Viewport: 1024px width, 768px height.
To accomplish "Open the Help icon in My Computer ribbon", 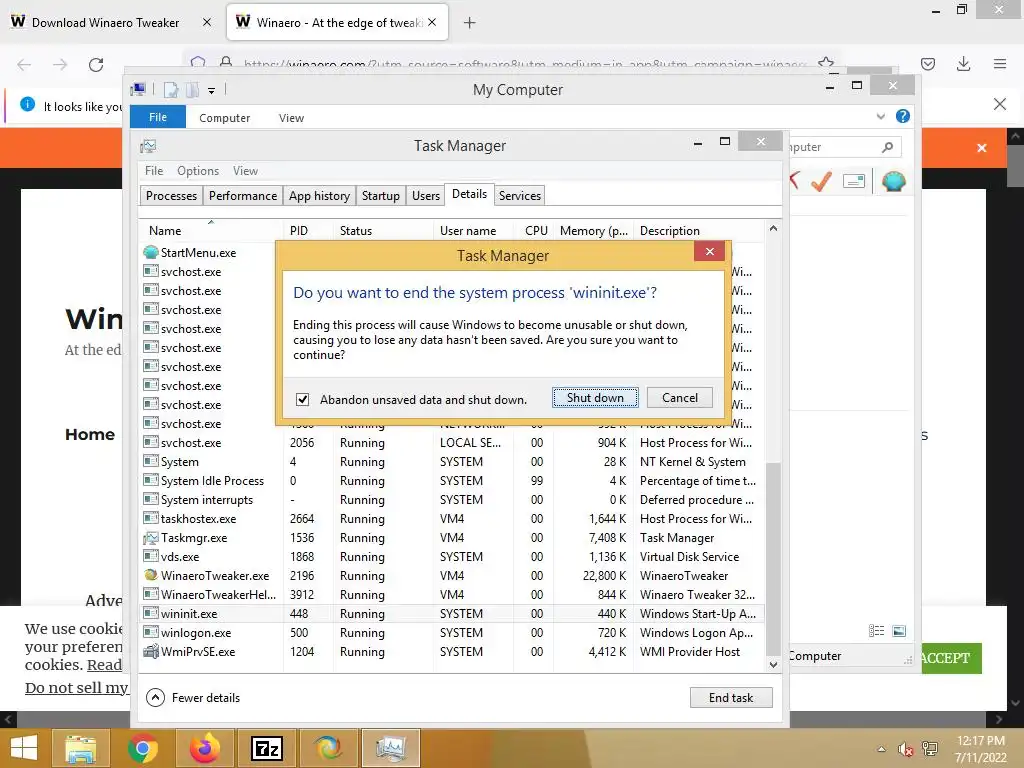I will tap(903, 116).
